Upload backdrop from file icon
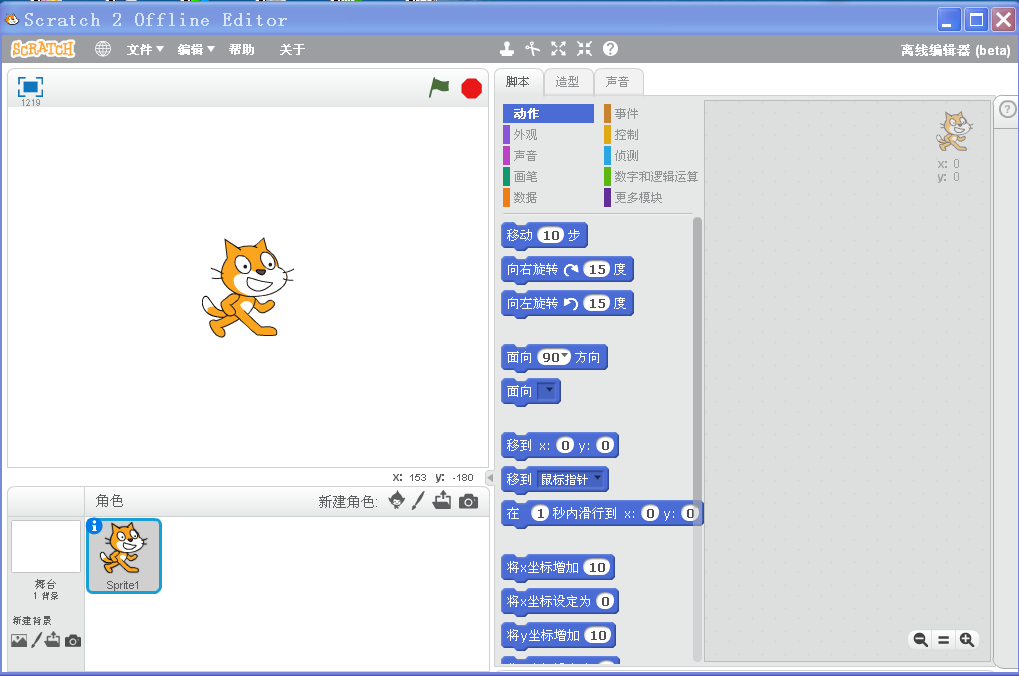The image size is (1019, 676). point(53,640)
